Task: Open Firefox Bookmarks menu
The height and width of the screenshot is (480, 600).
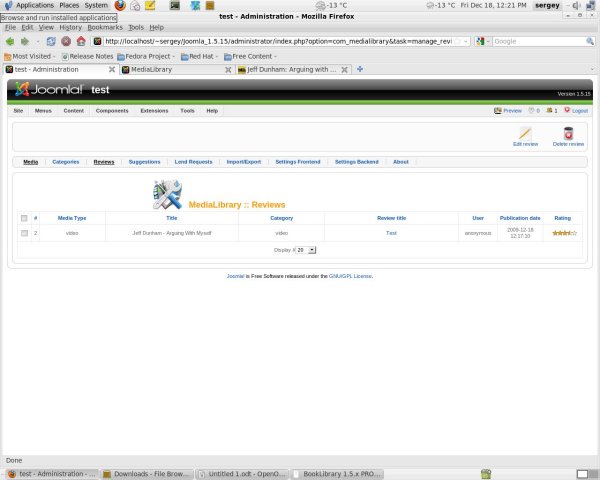Action: pyautogui.click(x=105, y=27)
